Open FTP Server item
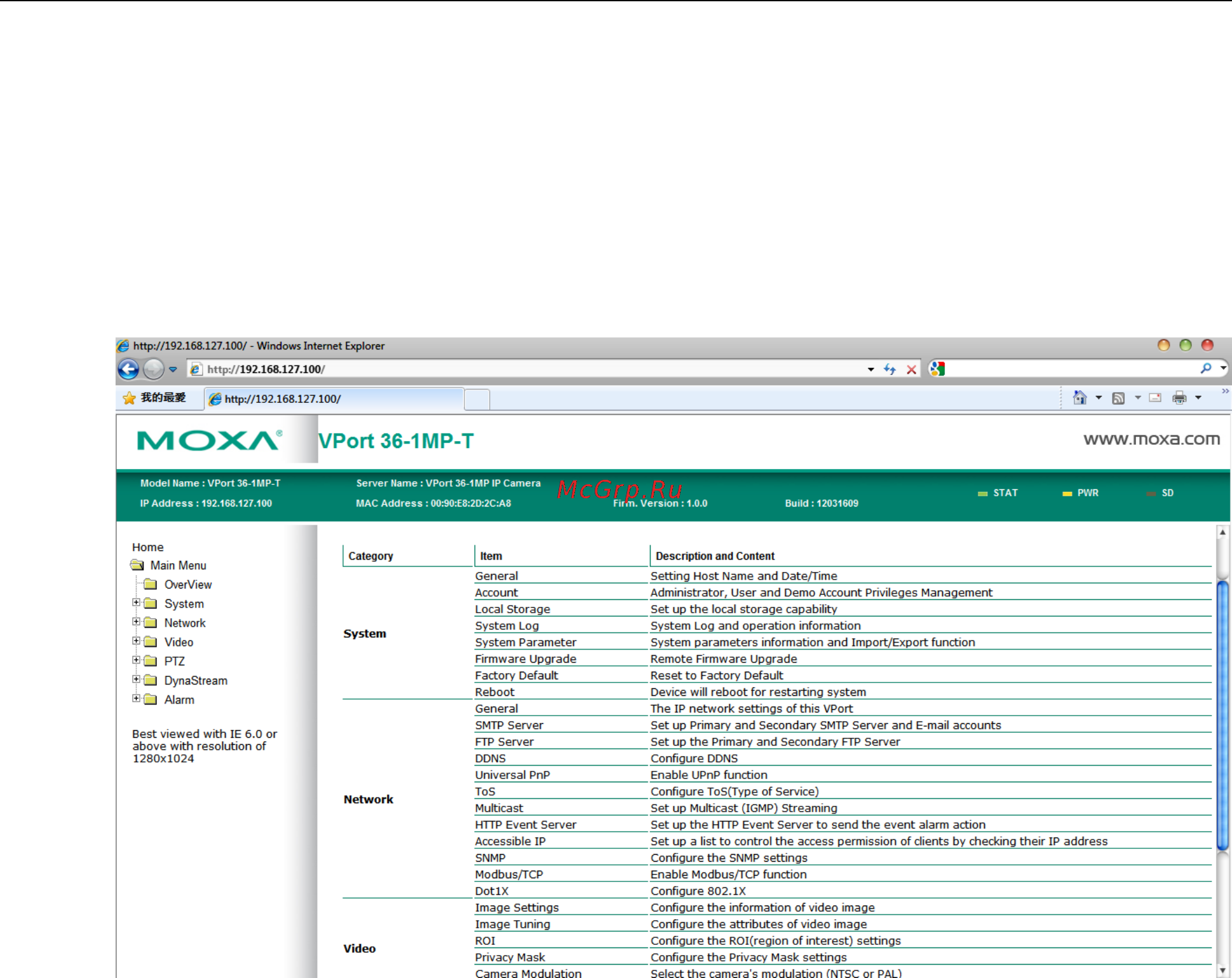Image resolution: width=1232 pixels, height=978 pixels. (x=504, y=742)
